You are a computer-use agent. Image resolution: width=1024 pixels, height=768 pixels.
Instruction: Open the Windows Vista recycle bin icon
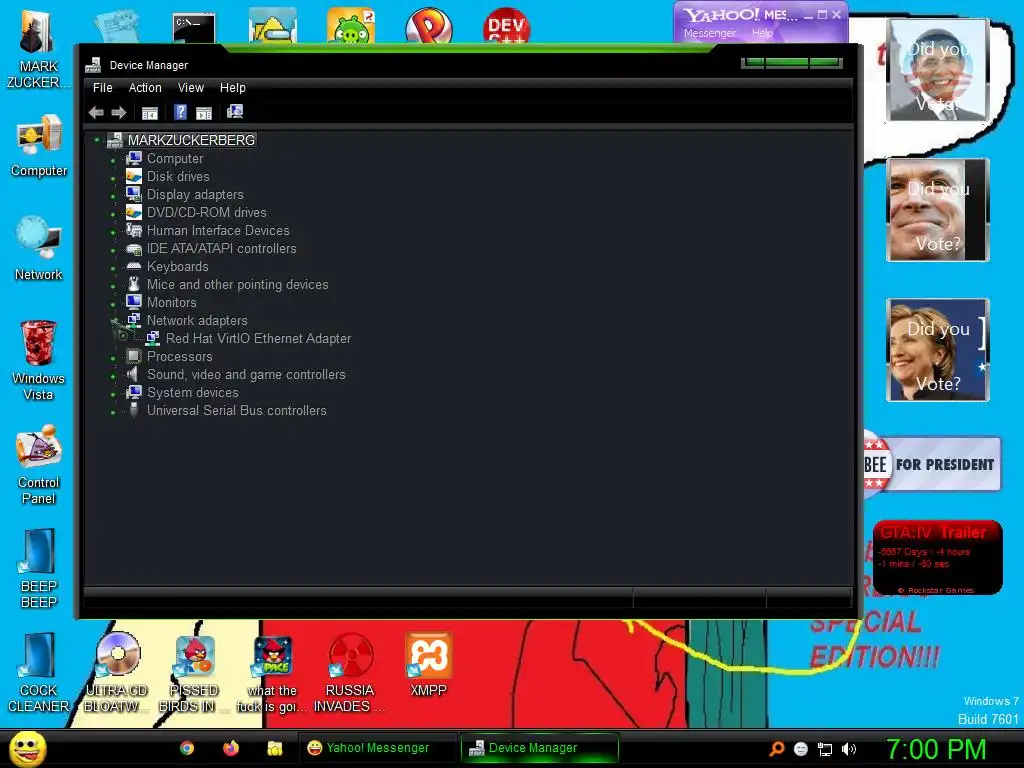[x=38, y=360]
